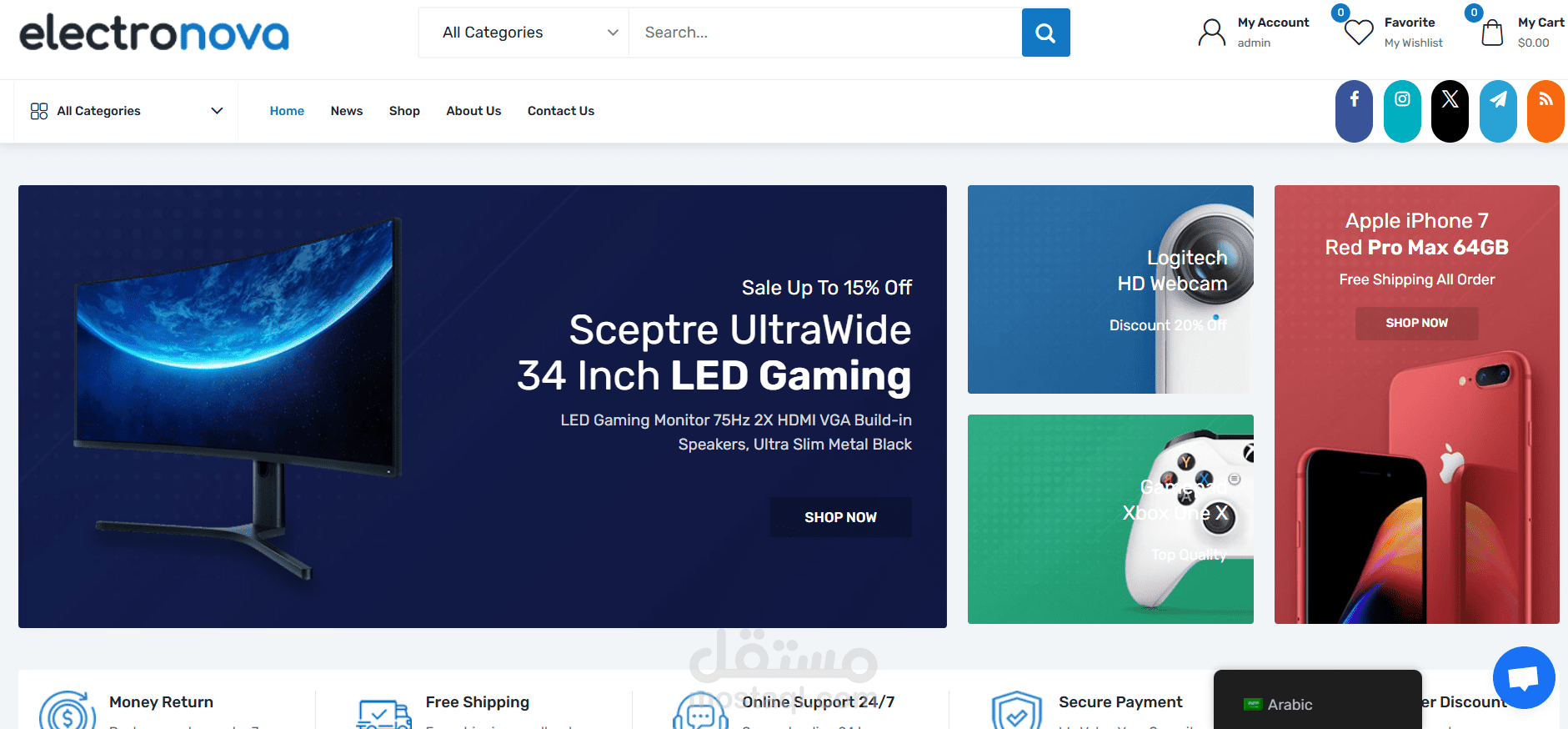Screen dimensions: 1568x729
Task: Open the Favorite wishlist heart icon
Action: [1358, 33]
